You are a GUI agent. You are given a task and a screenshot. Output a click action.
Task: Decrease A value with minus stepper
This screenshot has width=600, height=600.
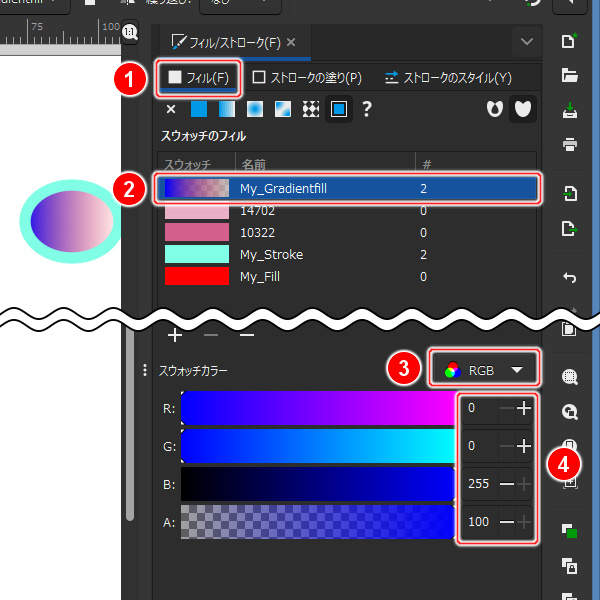pyautogui.click(x=507, y=522)
